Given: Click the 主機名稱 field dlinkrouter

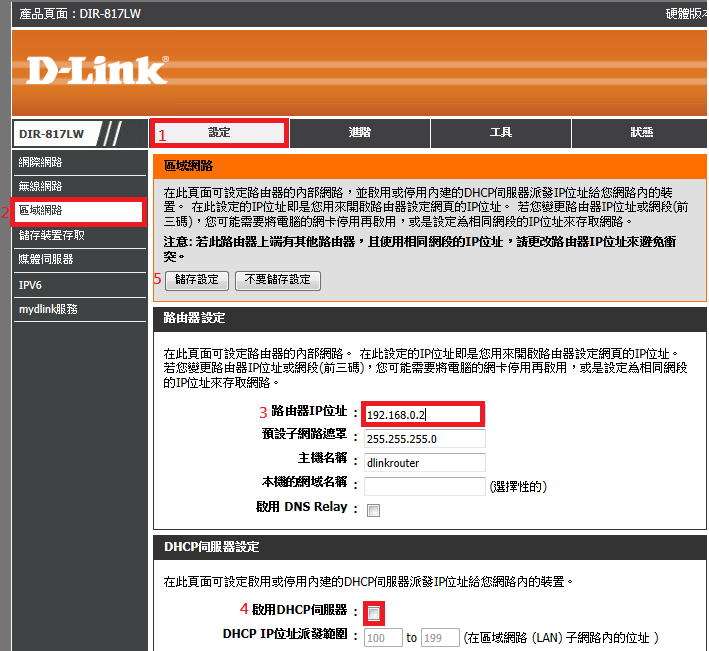Looking at the screenshot, I should coord(425,463).
